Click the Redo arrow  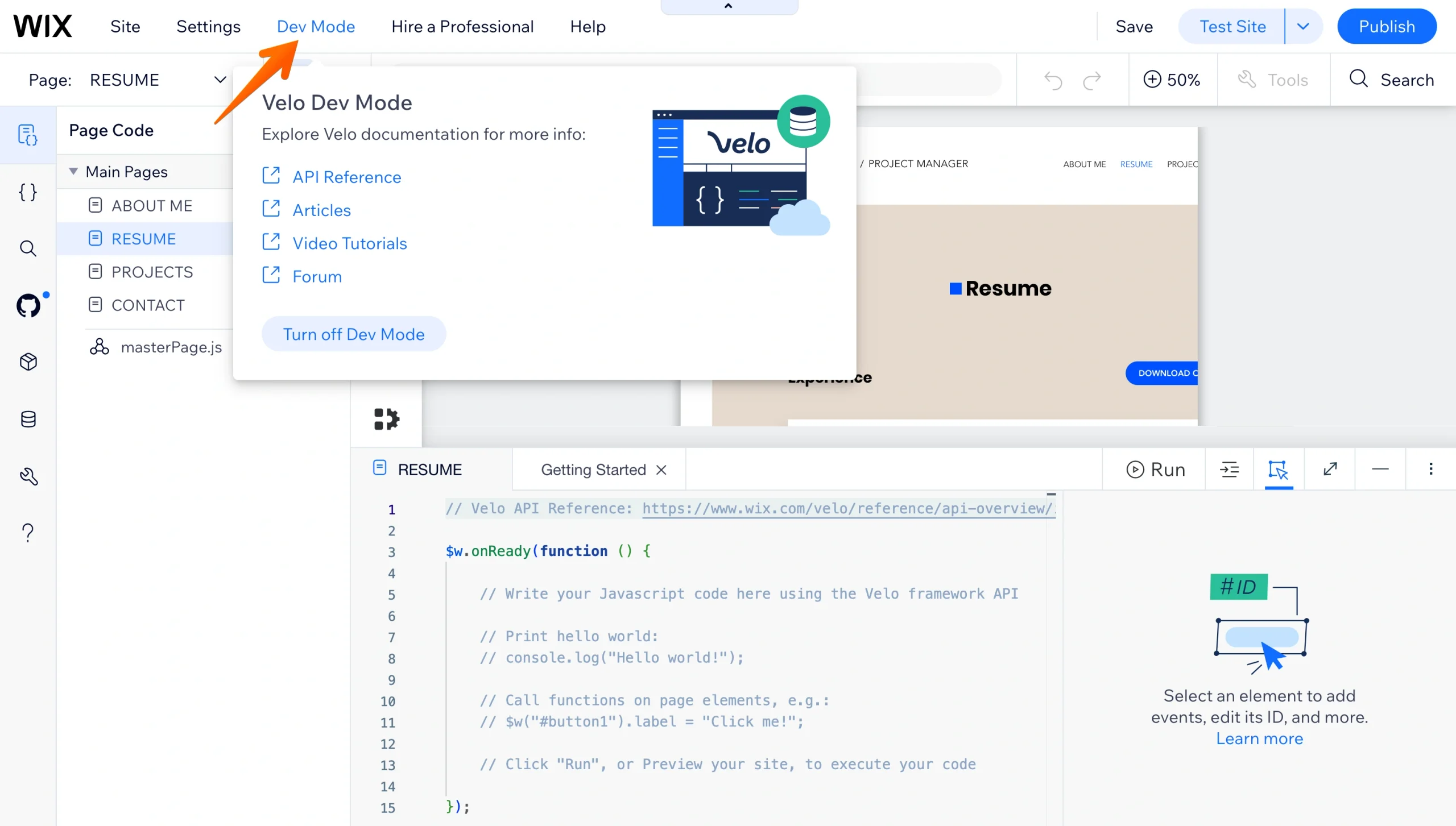[x=1092, y=80]
